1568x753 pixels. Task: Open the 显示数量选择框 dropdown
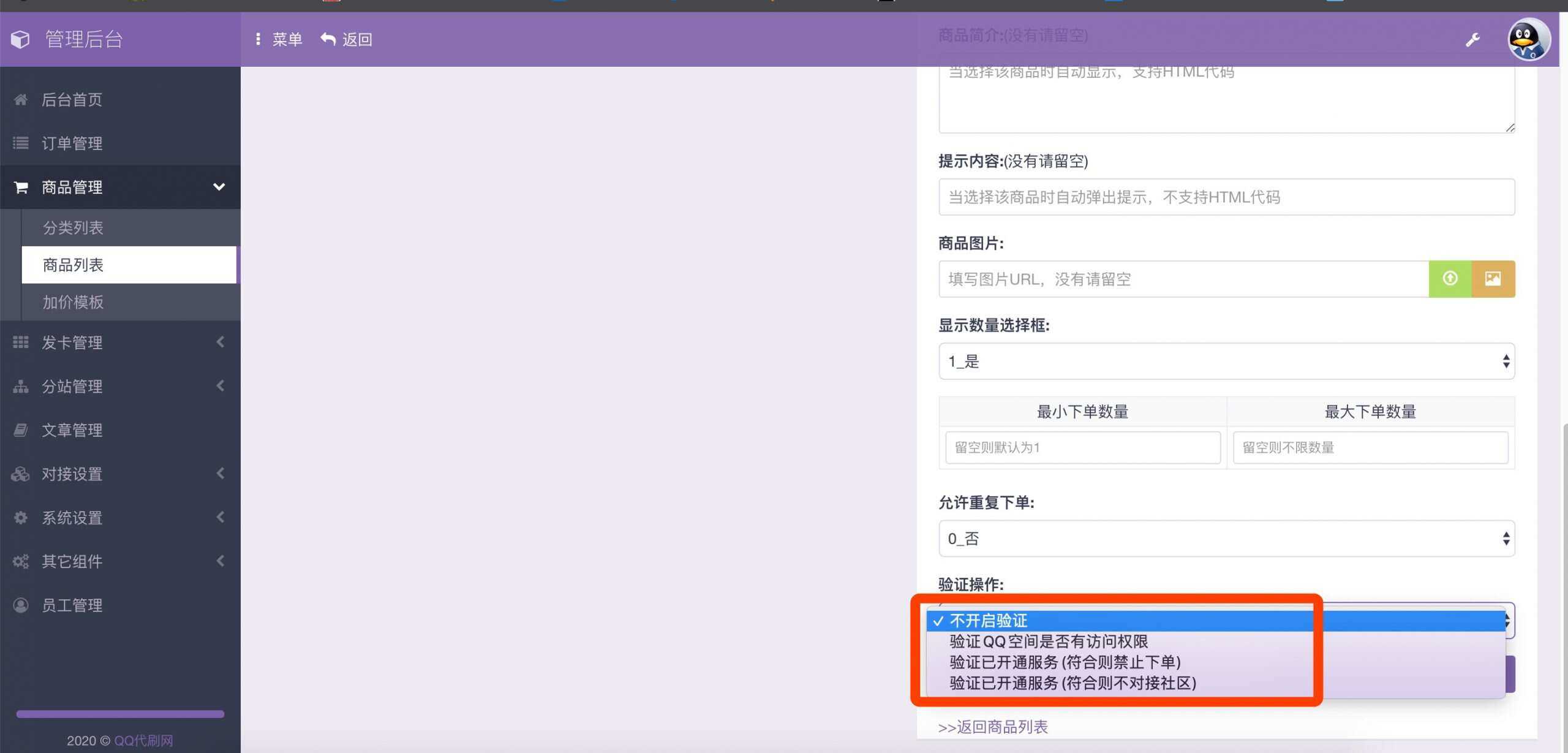point(1226,361)
